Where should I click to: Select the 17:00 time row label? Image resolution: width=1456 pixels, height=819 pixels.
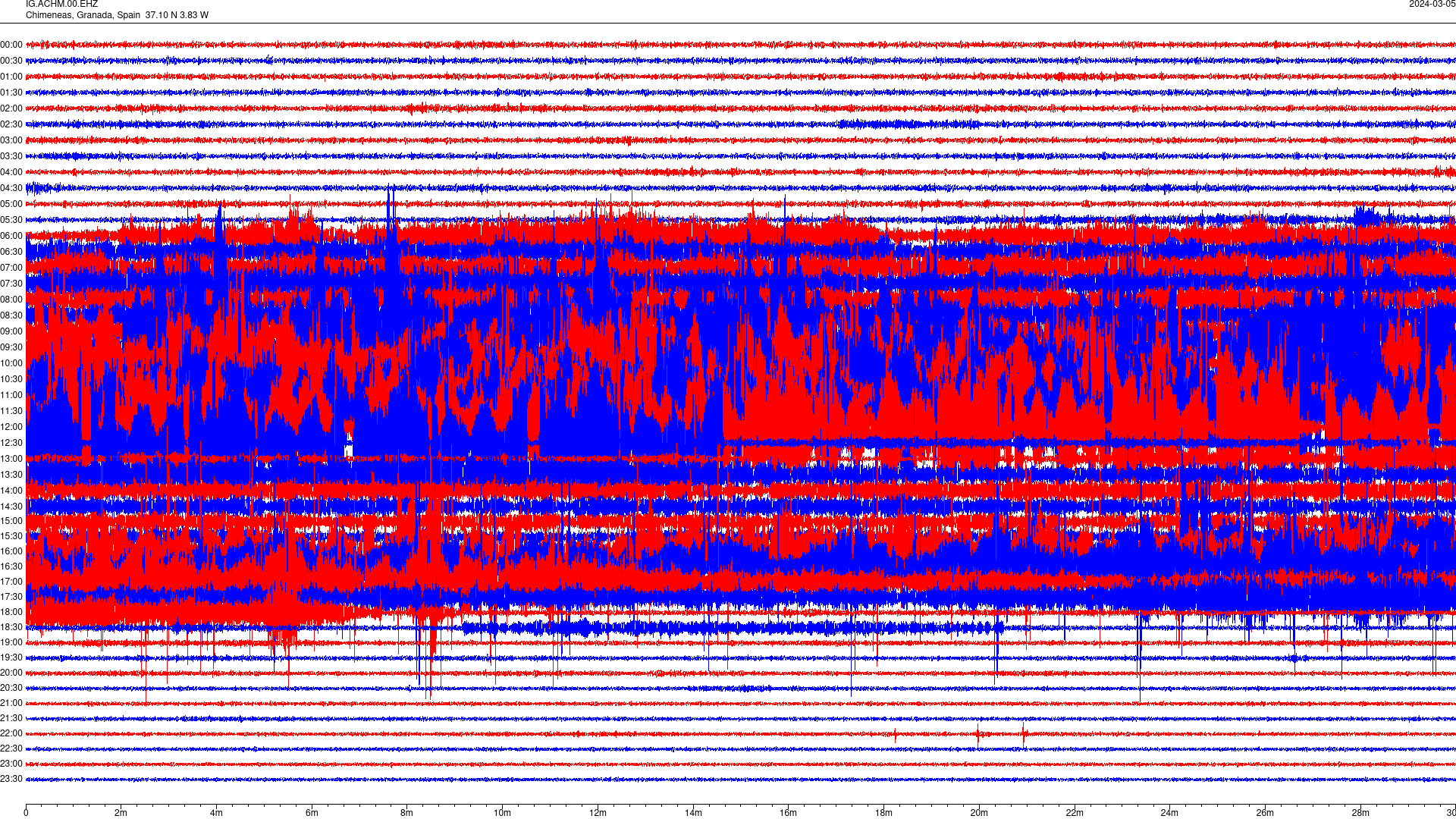click(x=11, y=582)
